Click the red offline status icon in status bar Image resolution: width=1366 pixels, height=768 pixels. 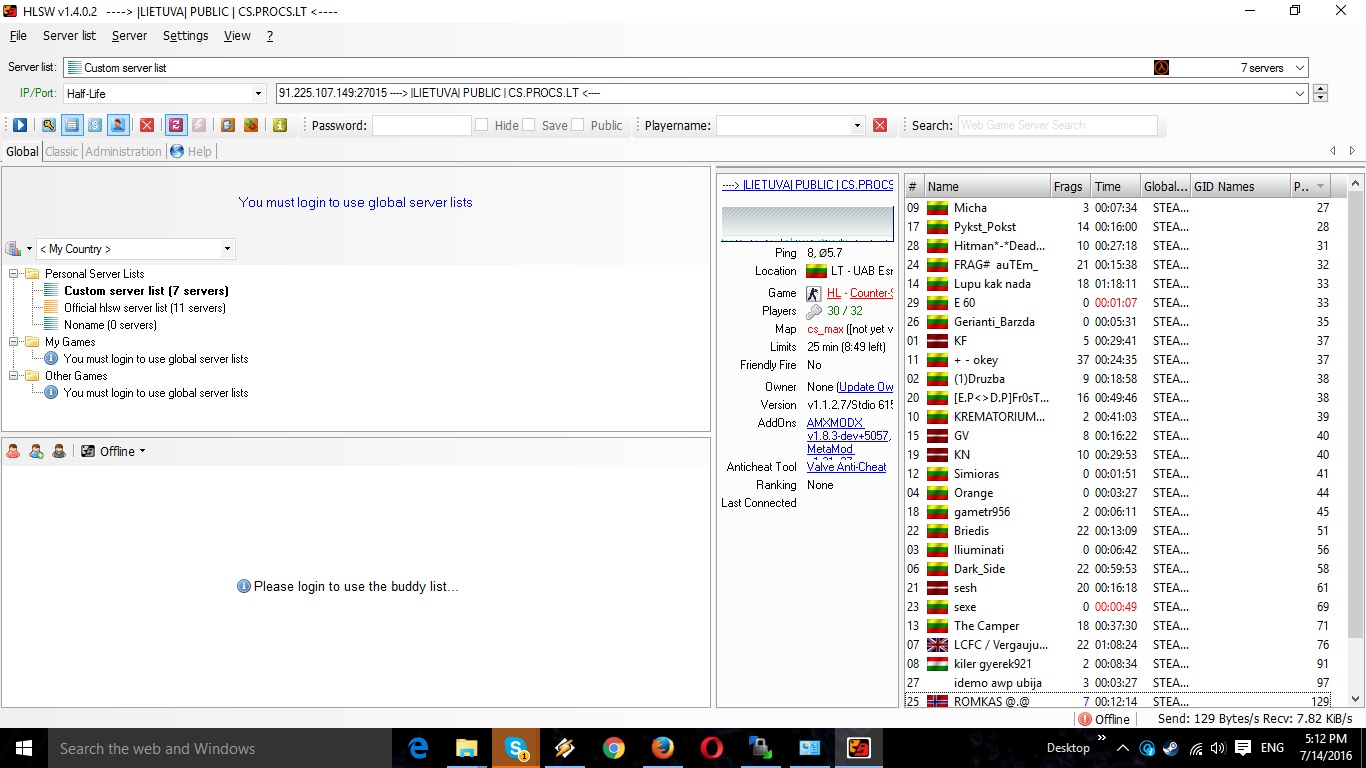tap(1085, 719)
